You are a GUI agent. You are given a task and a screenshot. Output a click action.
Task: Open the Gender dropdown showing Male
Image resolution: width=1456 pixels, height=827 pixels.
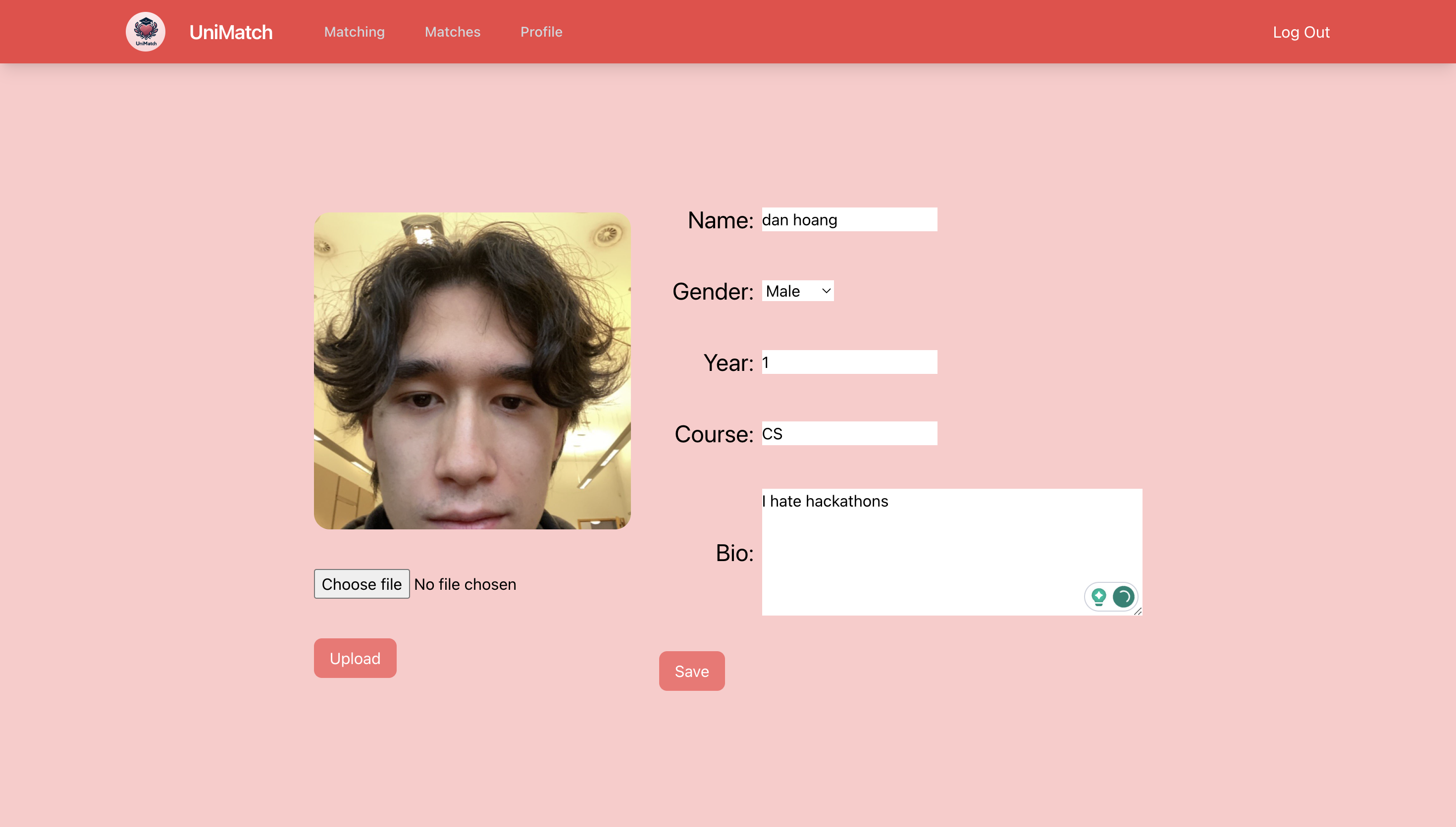[x=797, y=291]
